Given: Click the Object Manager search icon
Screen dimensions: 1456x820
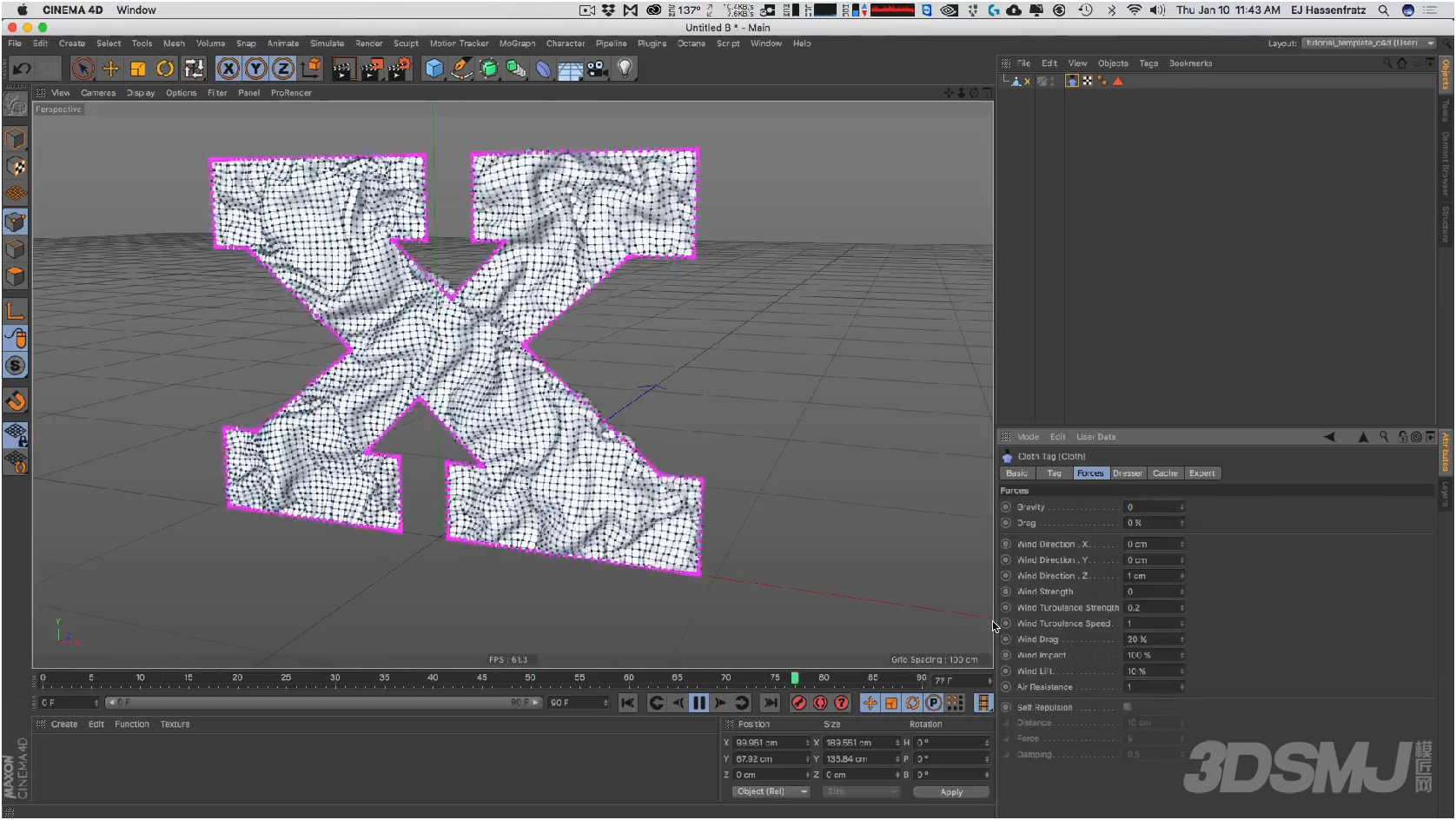Looking at the screenshot, I should (1387, 63).
